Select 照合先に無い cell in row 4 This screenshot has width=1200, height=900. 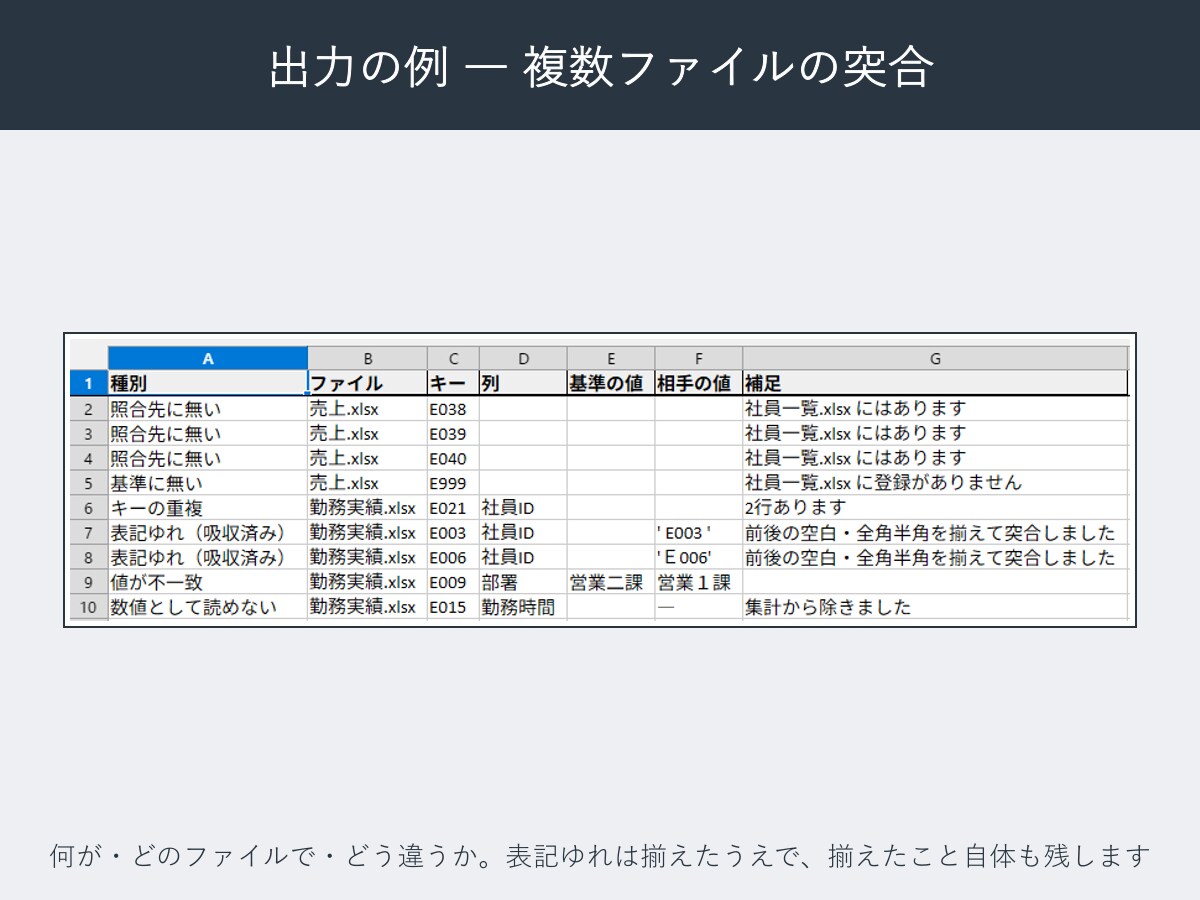[x=208, y=458]
